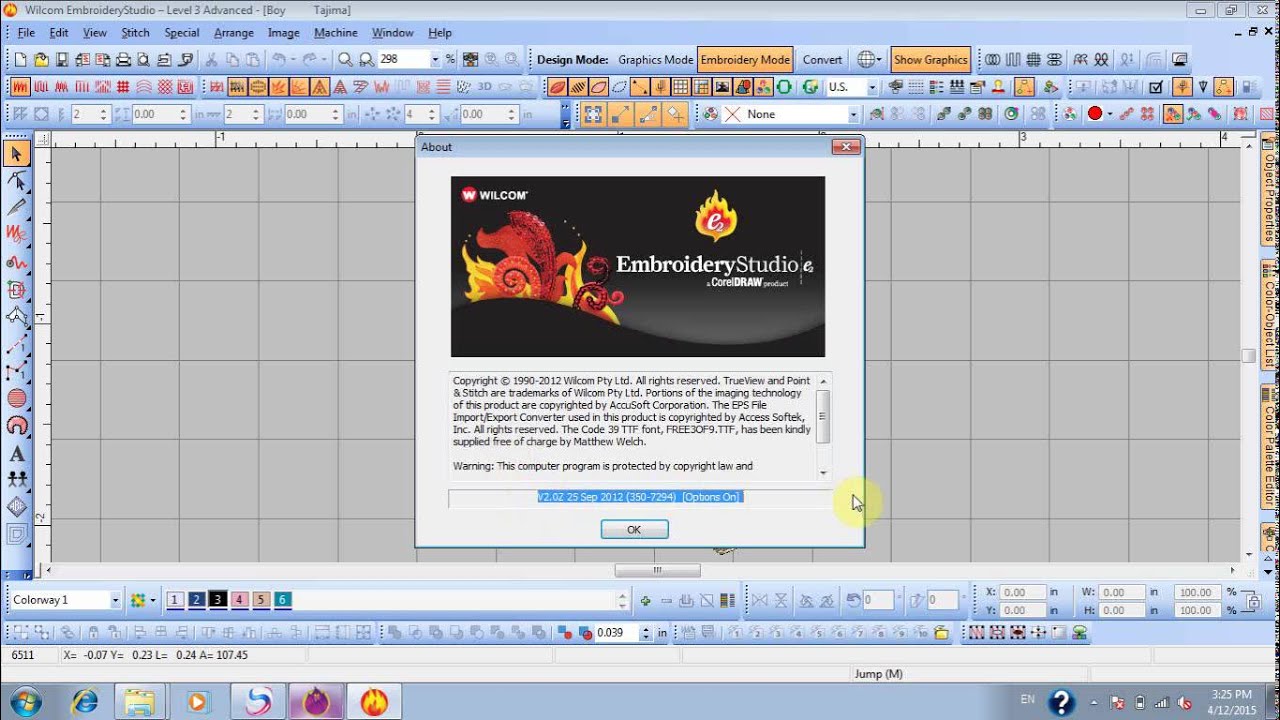Expand the Redo history dropdown arrow

point(324,60)
